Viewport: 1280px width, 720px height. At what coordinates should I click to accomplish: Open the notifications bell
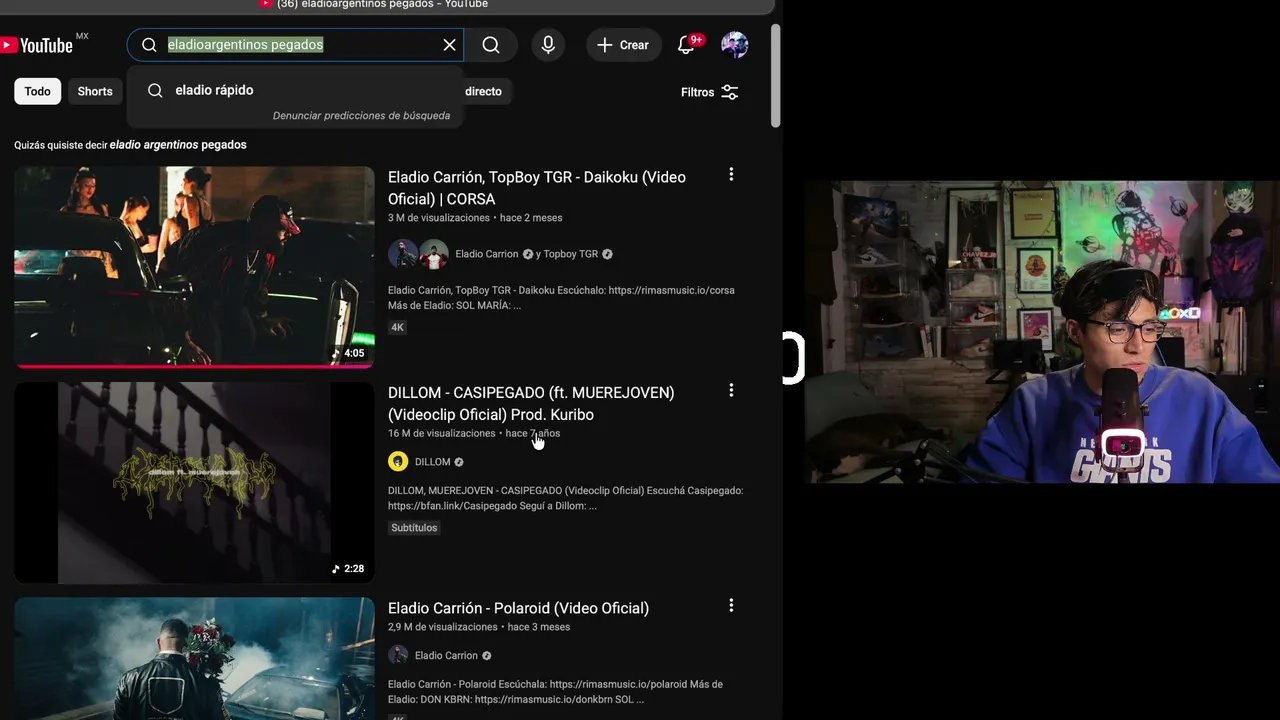click(687, 45)
